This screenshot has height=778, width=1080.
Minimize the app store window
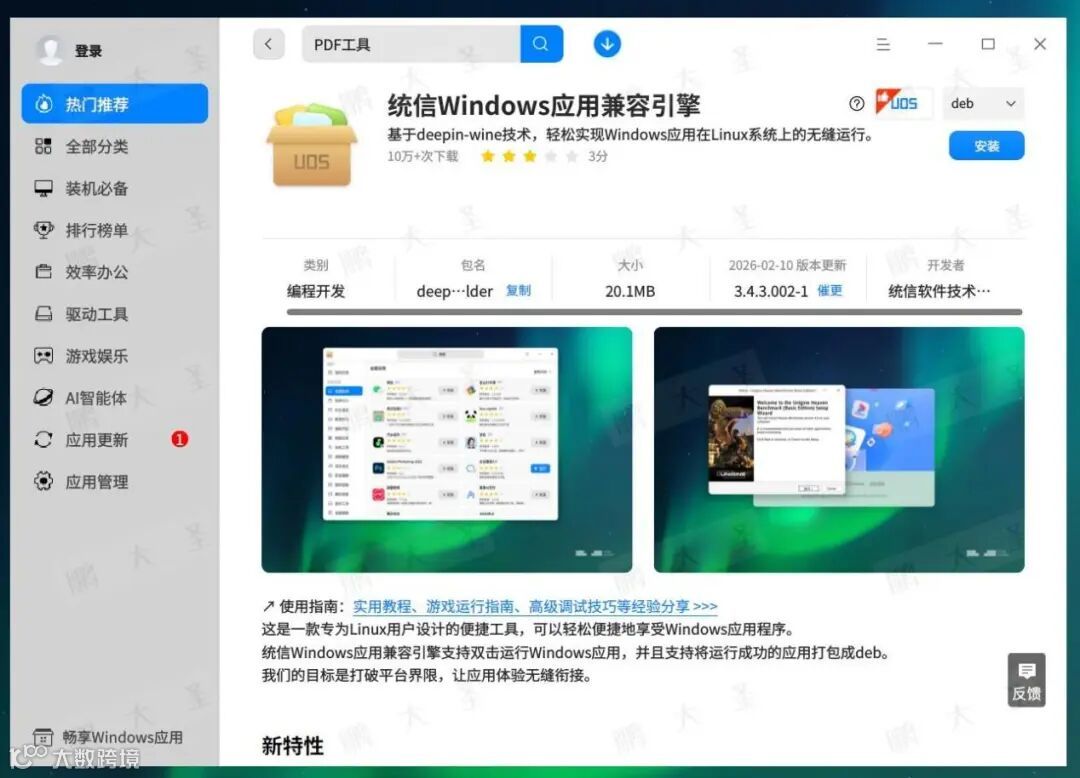(935, 44)
